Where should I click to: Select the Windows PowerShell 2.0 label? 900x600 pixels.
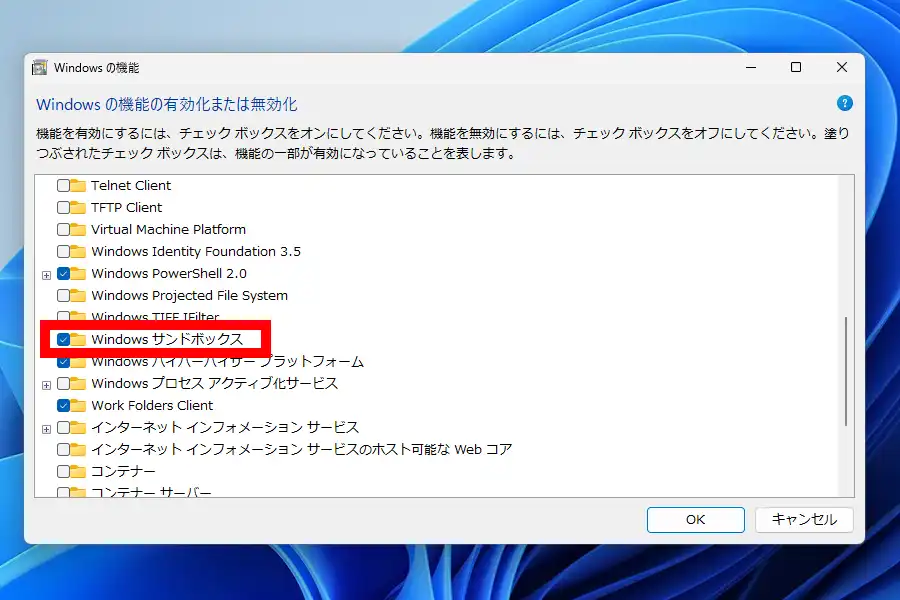pos(169,273)
